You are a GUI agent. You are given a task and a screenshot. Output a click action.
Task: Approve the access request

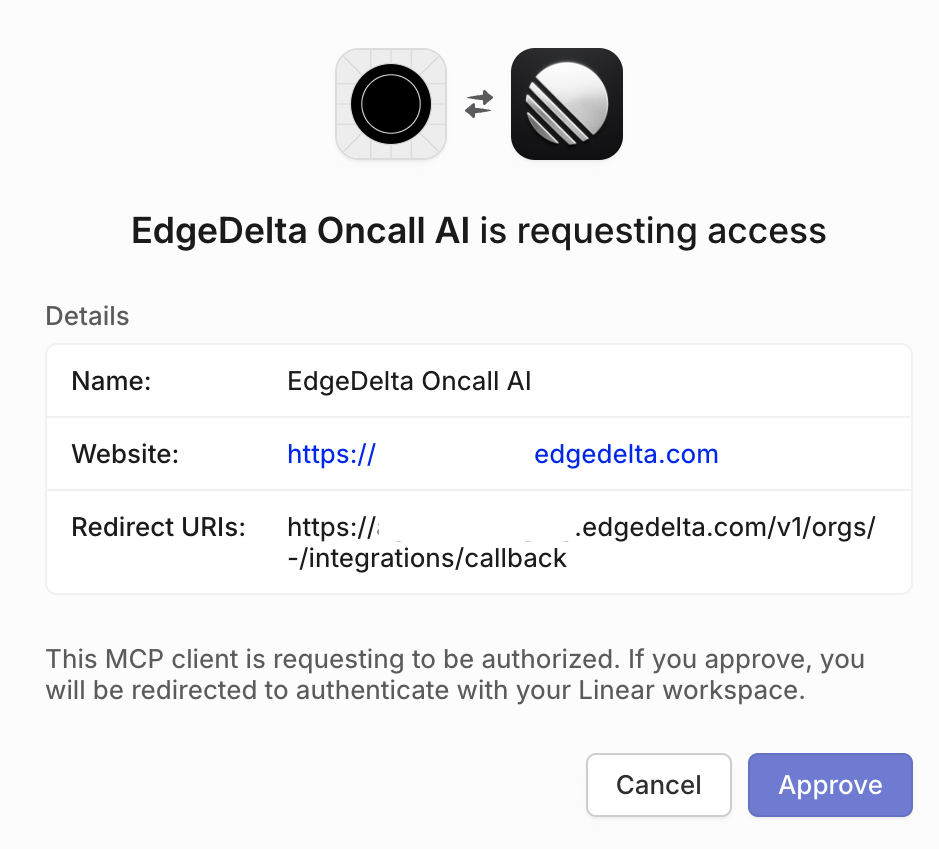(830, 785)
